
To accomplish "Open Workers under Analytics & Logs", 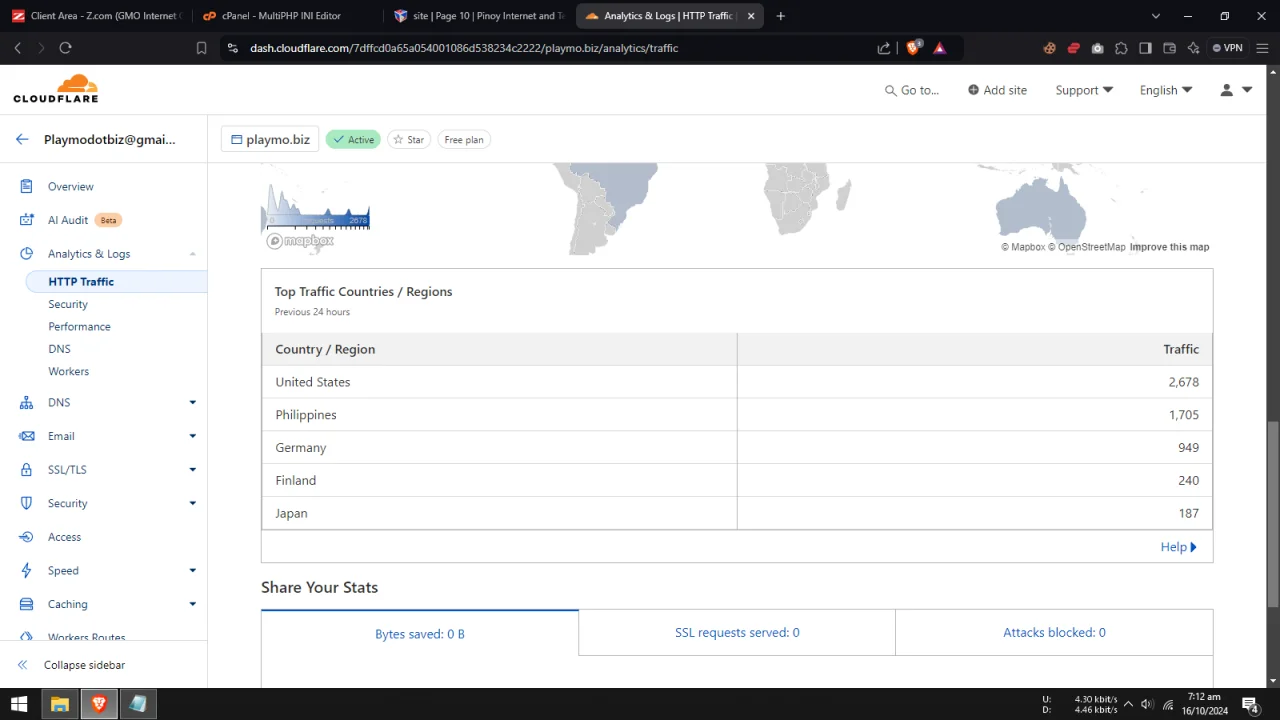I will pos(68,371).
